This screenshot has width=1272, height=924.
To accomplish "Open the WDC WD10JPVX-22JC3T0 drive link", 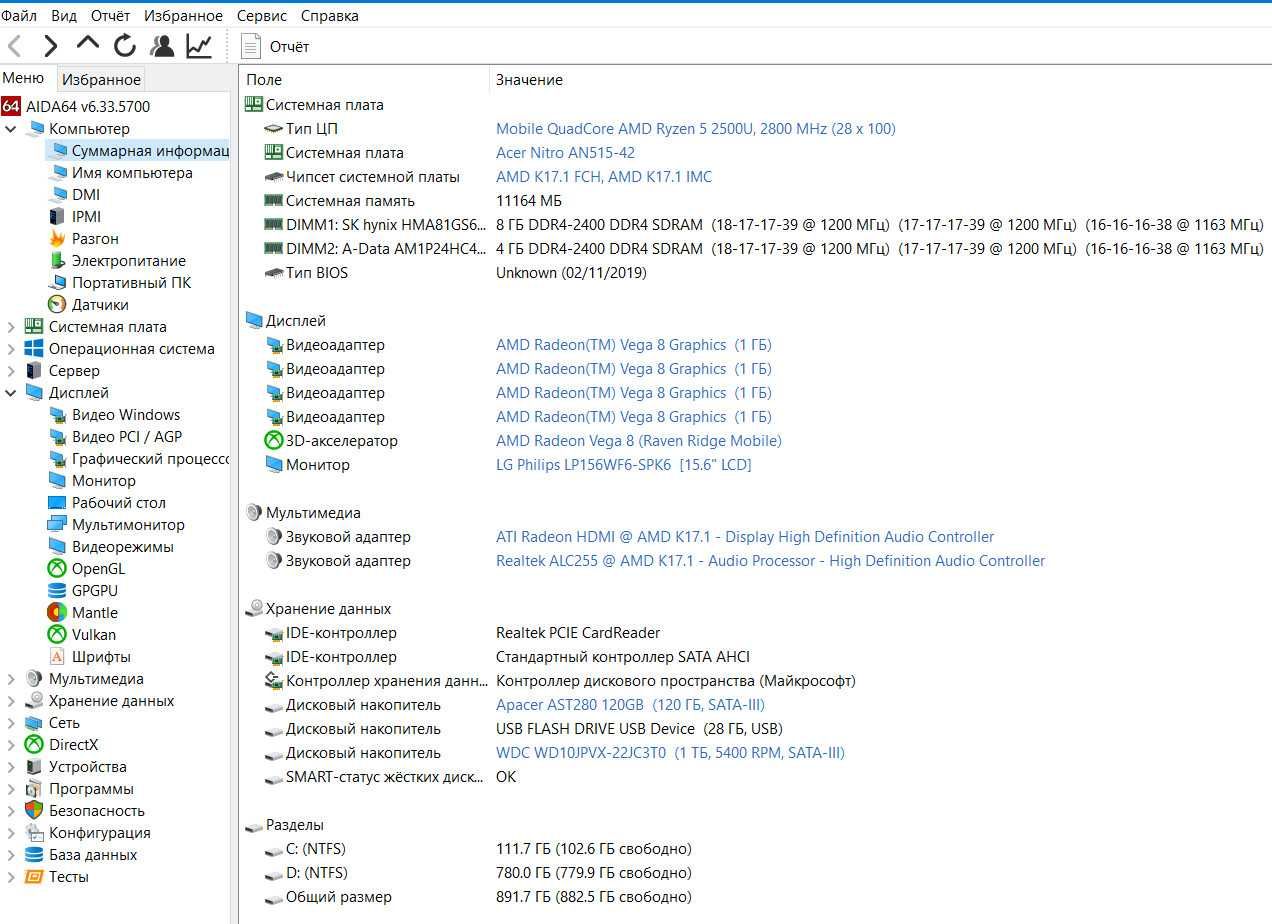I will click(x=670, y=753).
